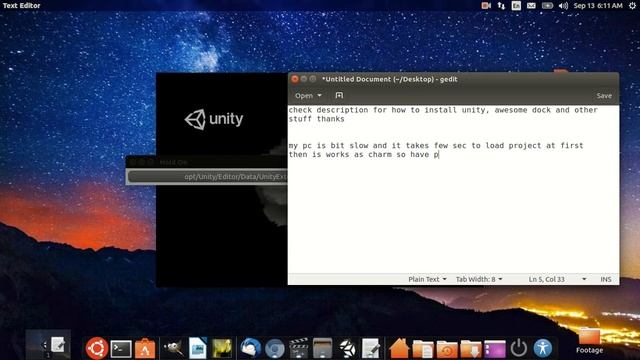Launch Unity editor from the dock
This screenshot has height=360, width=640.
pos(347,349)
